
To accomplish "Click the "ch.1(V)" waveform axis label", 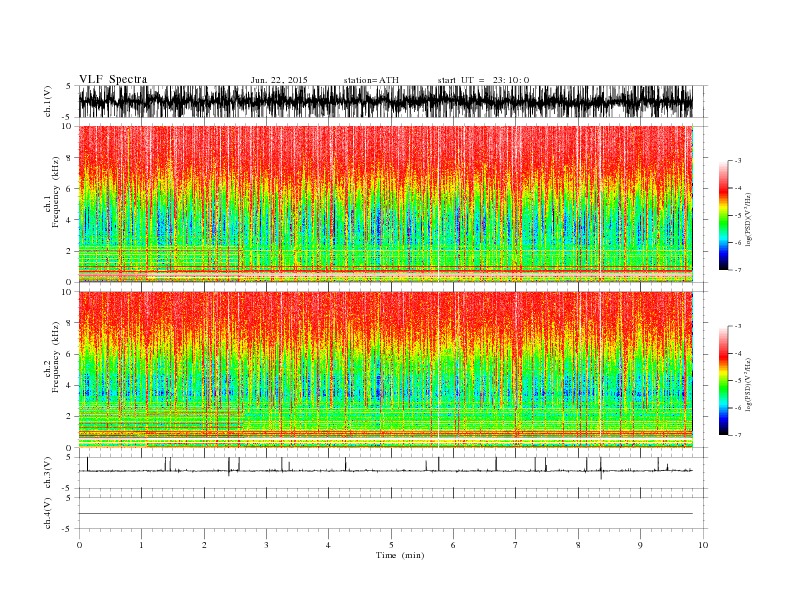I will [x=48, y=101].
